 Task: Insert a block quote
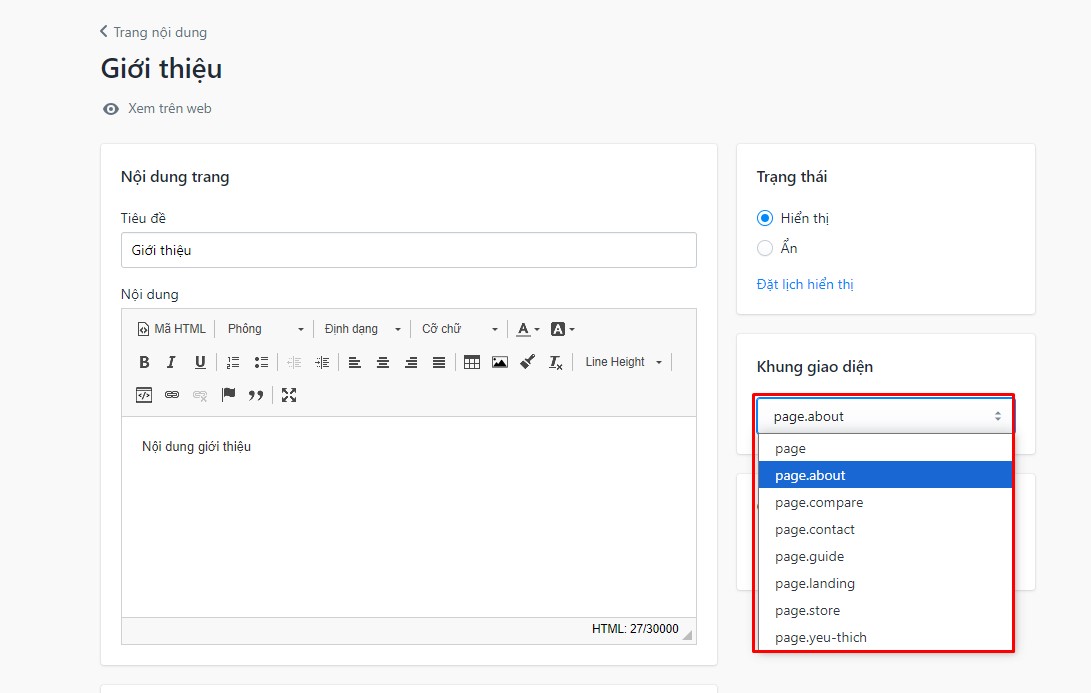[x=256, y=395]
